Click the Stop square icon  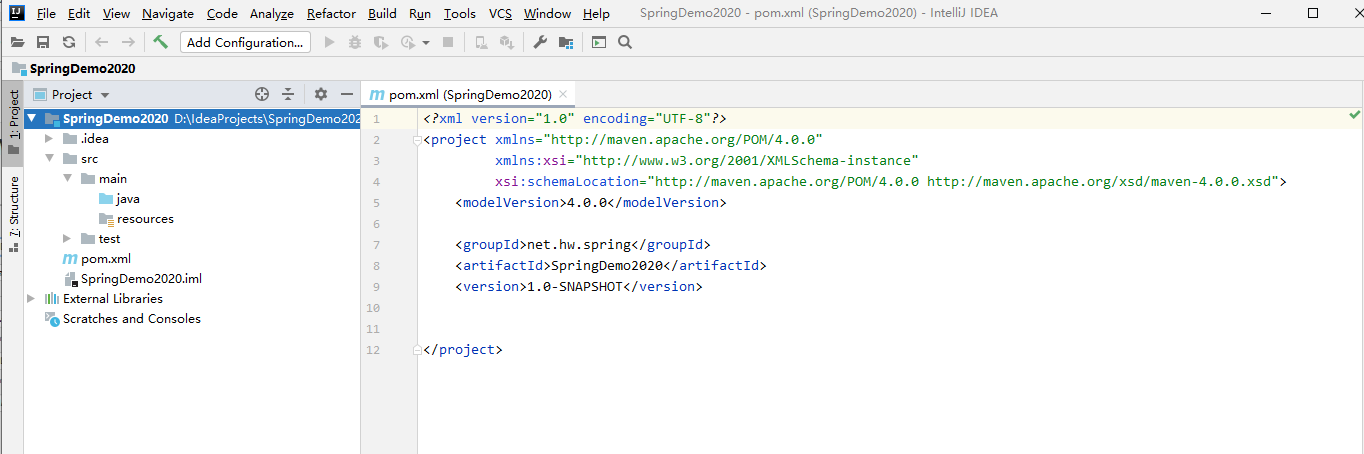(448, 42)
